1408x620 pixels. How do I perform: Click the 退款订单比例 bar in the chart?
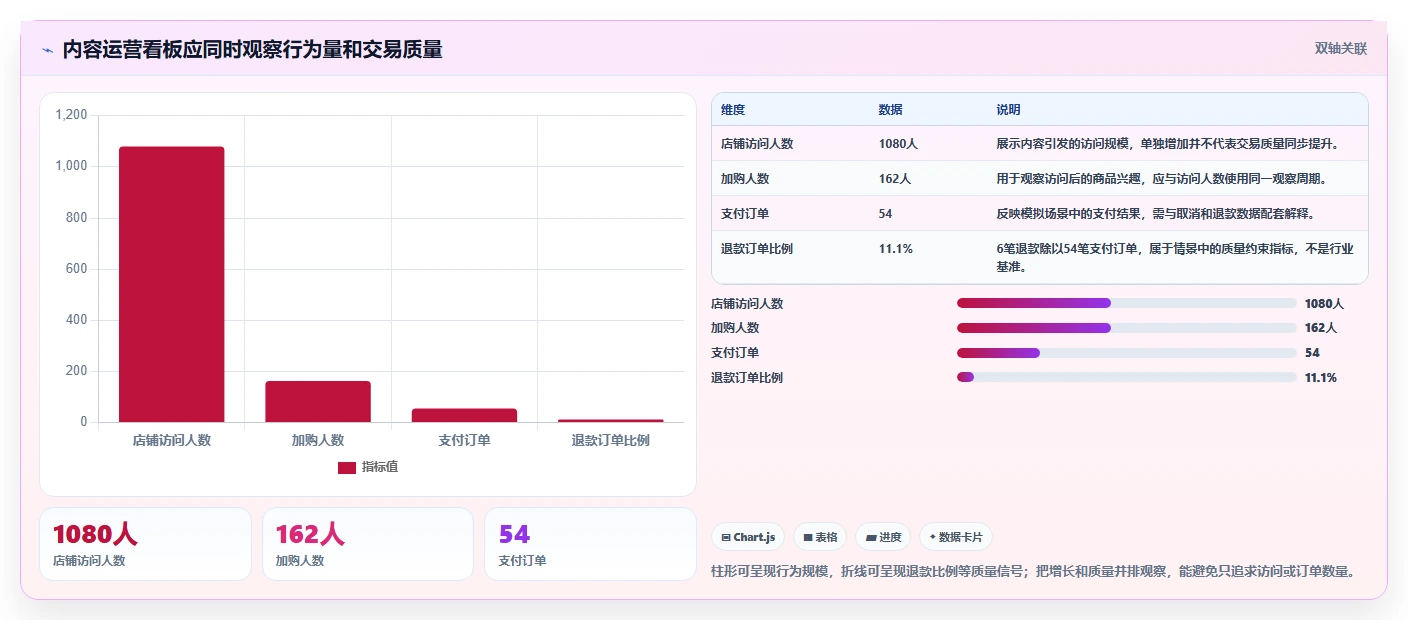point(611,420)
